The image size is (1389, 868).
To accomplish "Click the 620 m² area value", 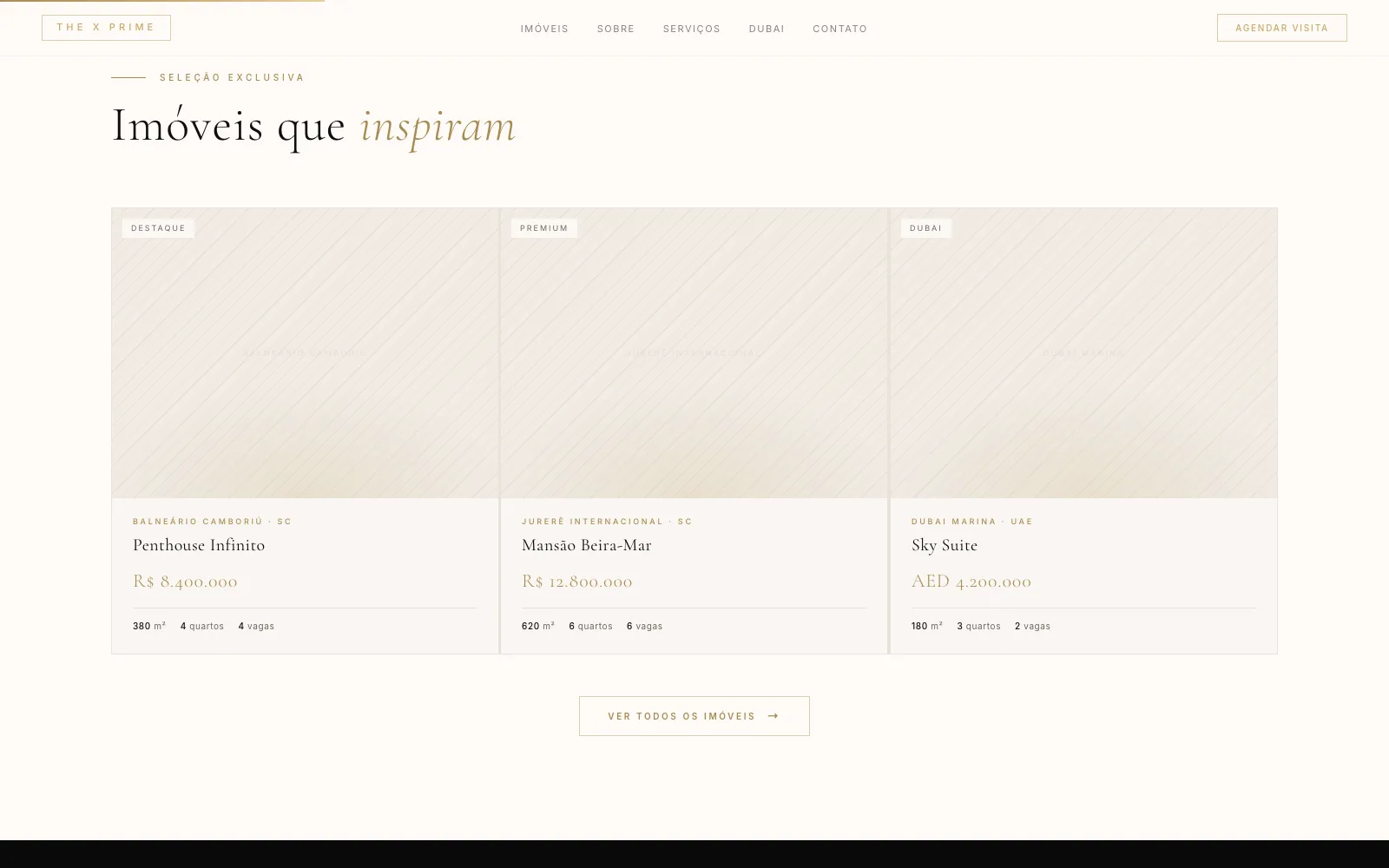I will click(538, 626).
